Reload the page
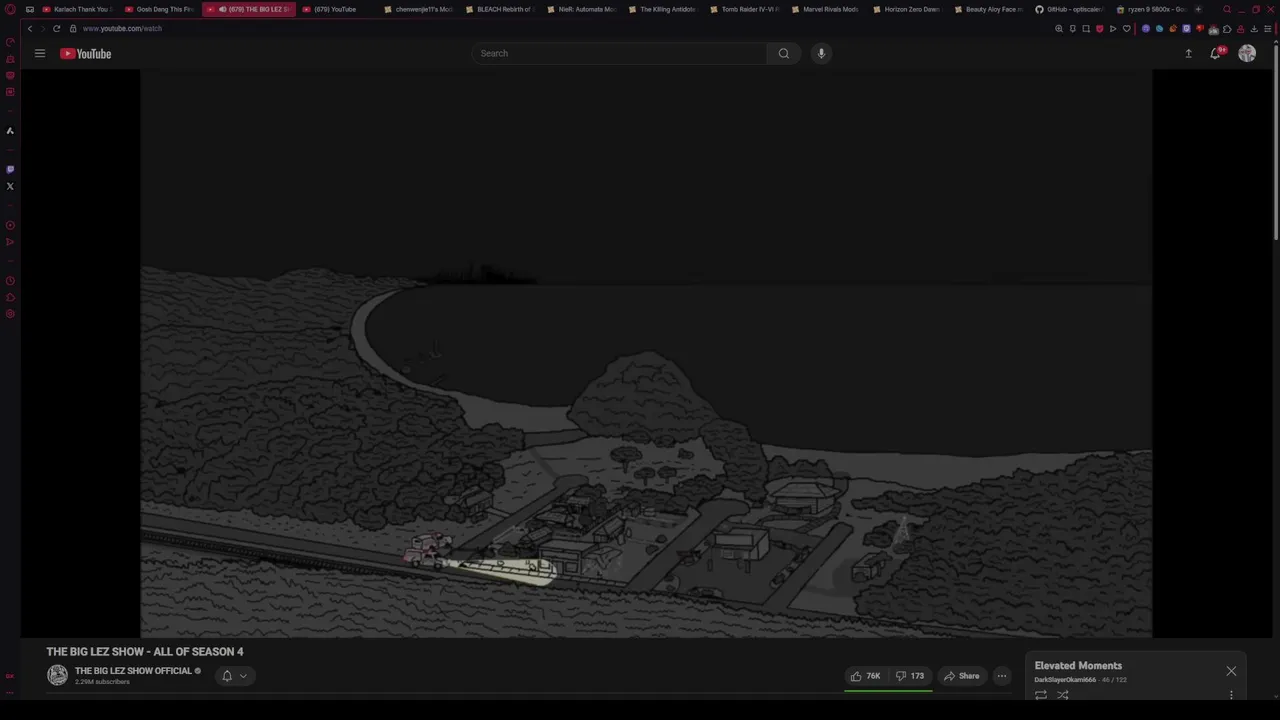 click(56, 28)
